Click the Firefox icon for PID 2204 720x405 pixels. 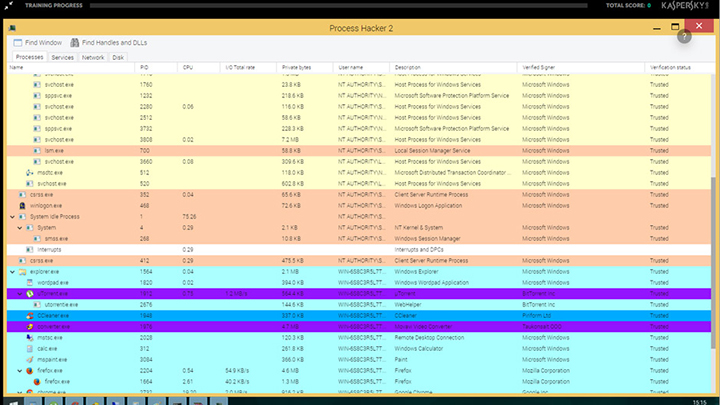30,371
